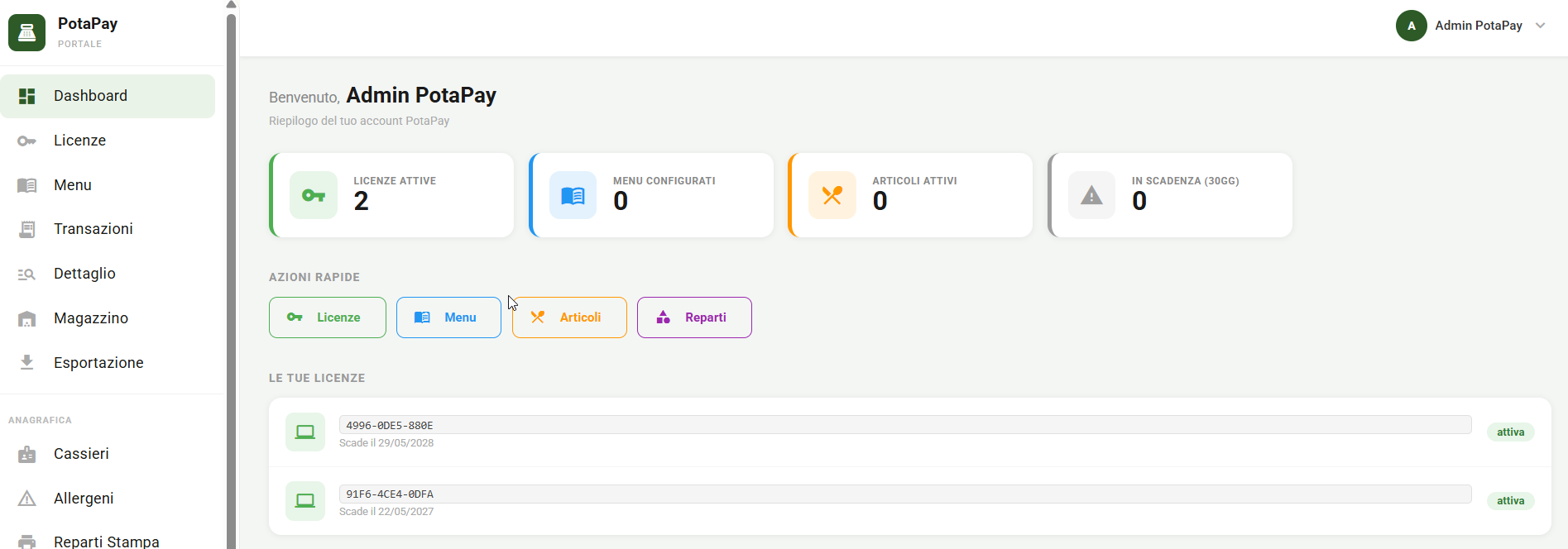Click the blue book icon in Menu Configurati card
This screenshot has width=1568, height=549.
tap(573, 195)
